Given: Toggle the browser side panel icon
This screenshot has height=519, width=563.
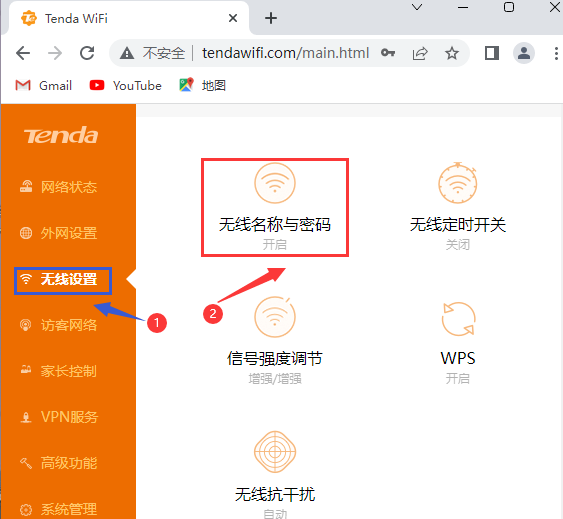Looking at the screenshot, I should tap(492, 53).
